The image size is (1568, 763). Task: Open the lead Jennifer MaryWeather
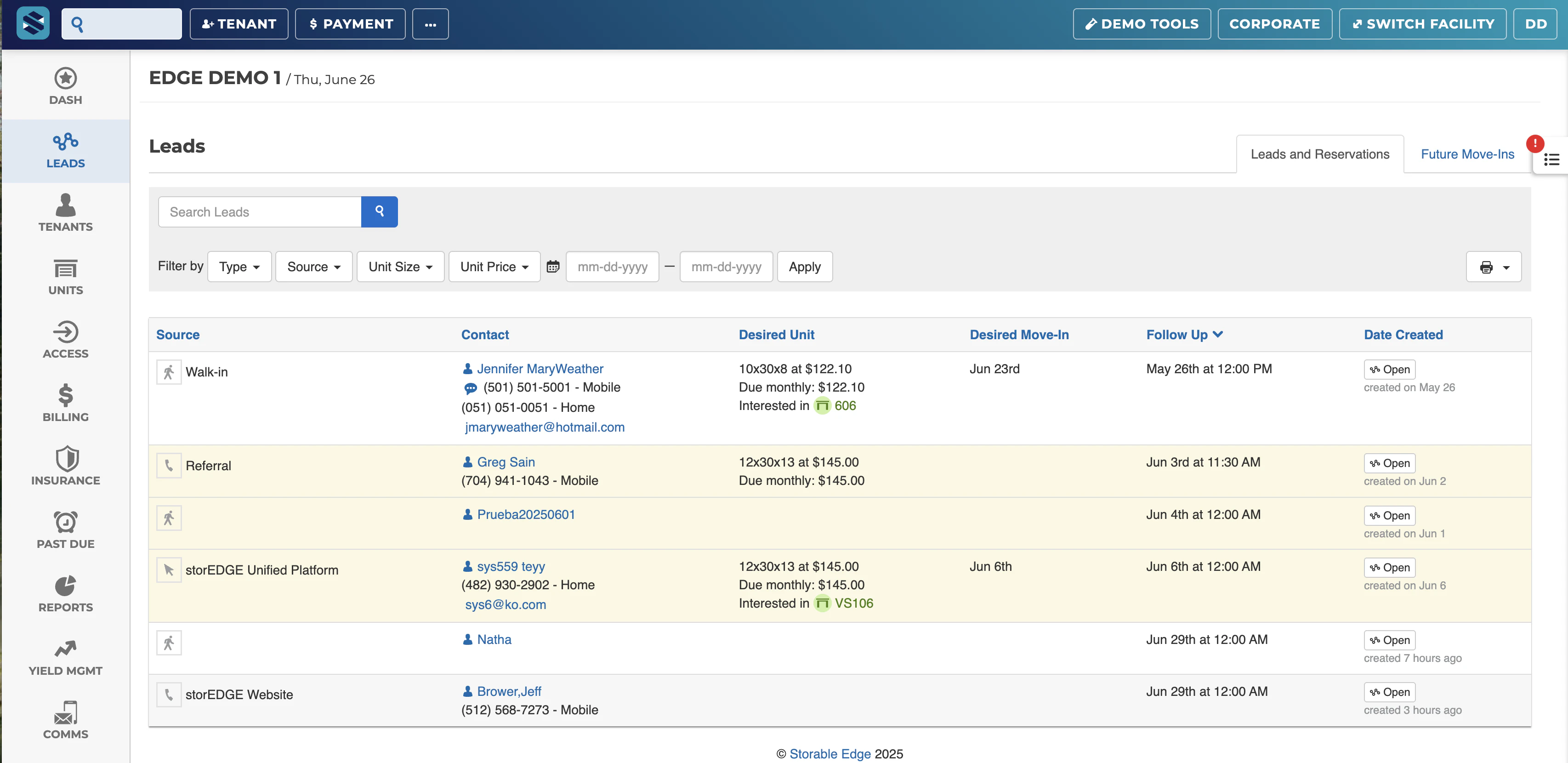540,369
